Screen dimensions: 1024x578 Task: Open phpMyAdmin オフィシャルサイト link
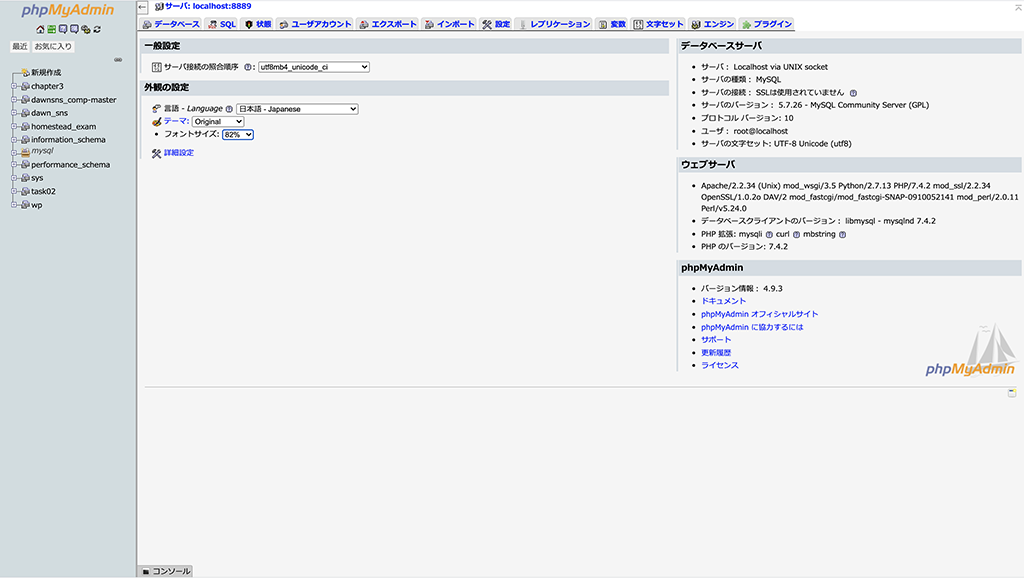coord(760,314)
